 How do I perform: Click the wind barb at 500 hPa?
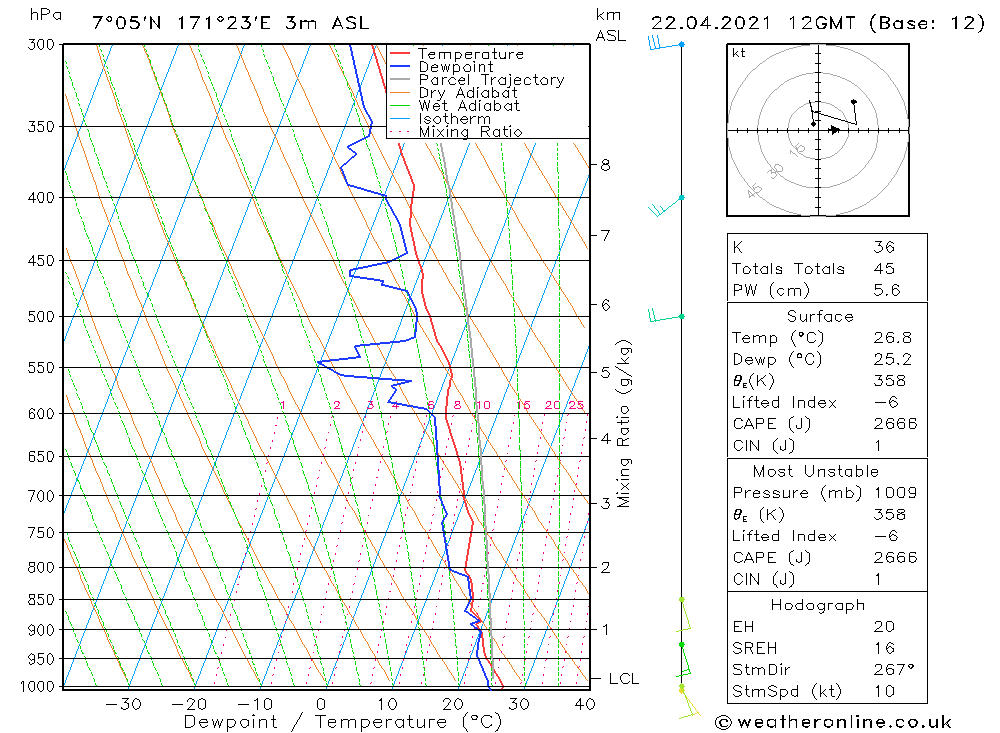click(666, 316)
